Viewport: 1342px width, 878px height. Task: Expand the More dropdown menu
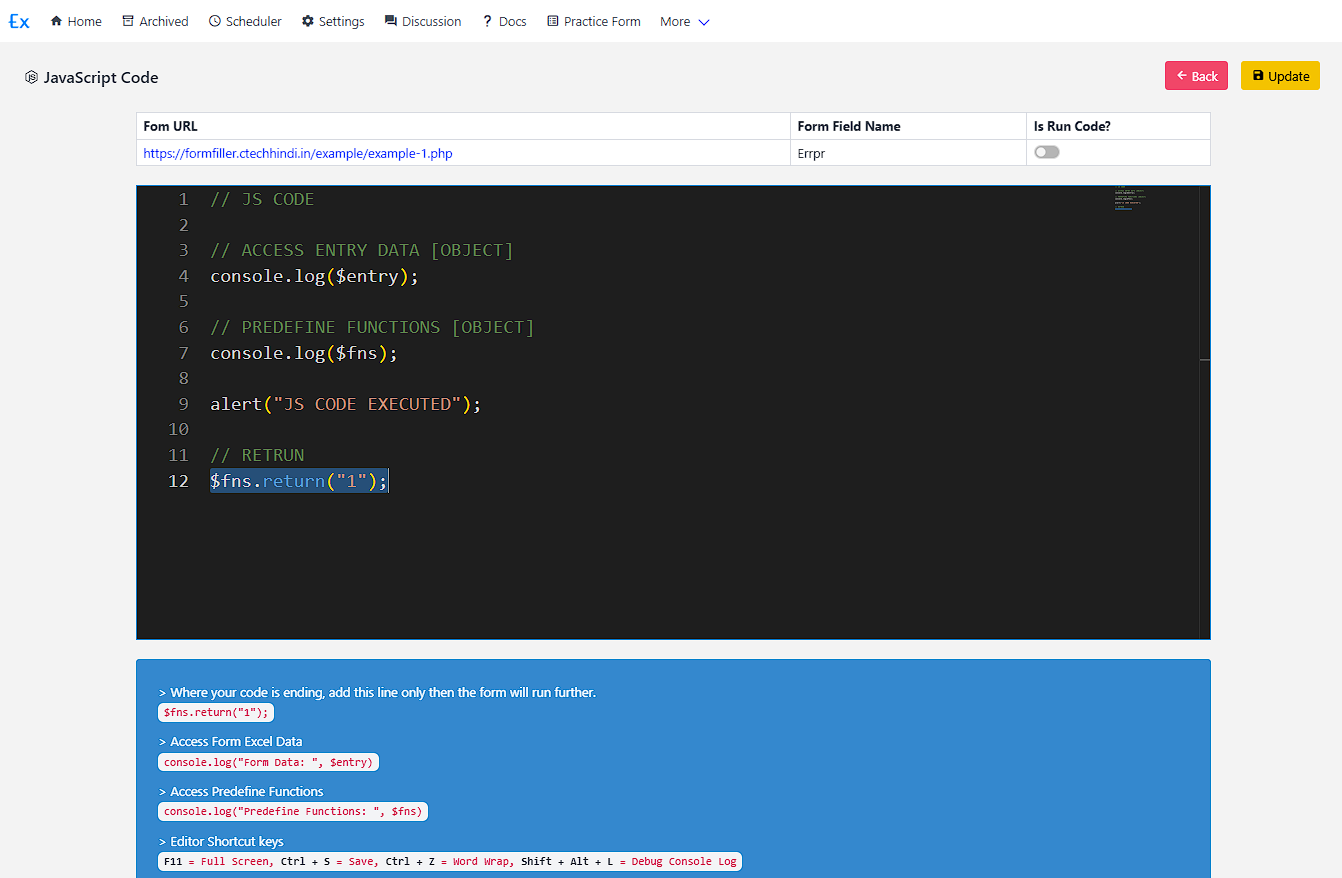pyautogui.click(x=675, y=21)
